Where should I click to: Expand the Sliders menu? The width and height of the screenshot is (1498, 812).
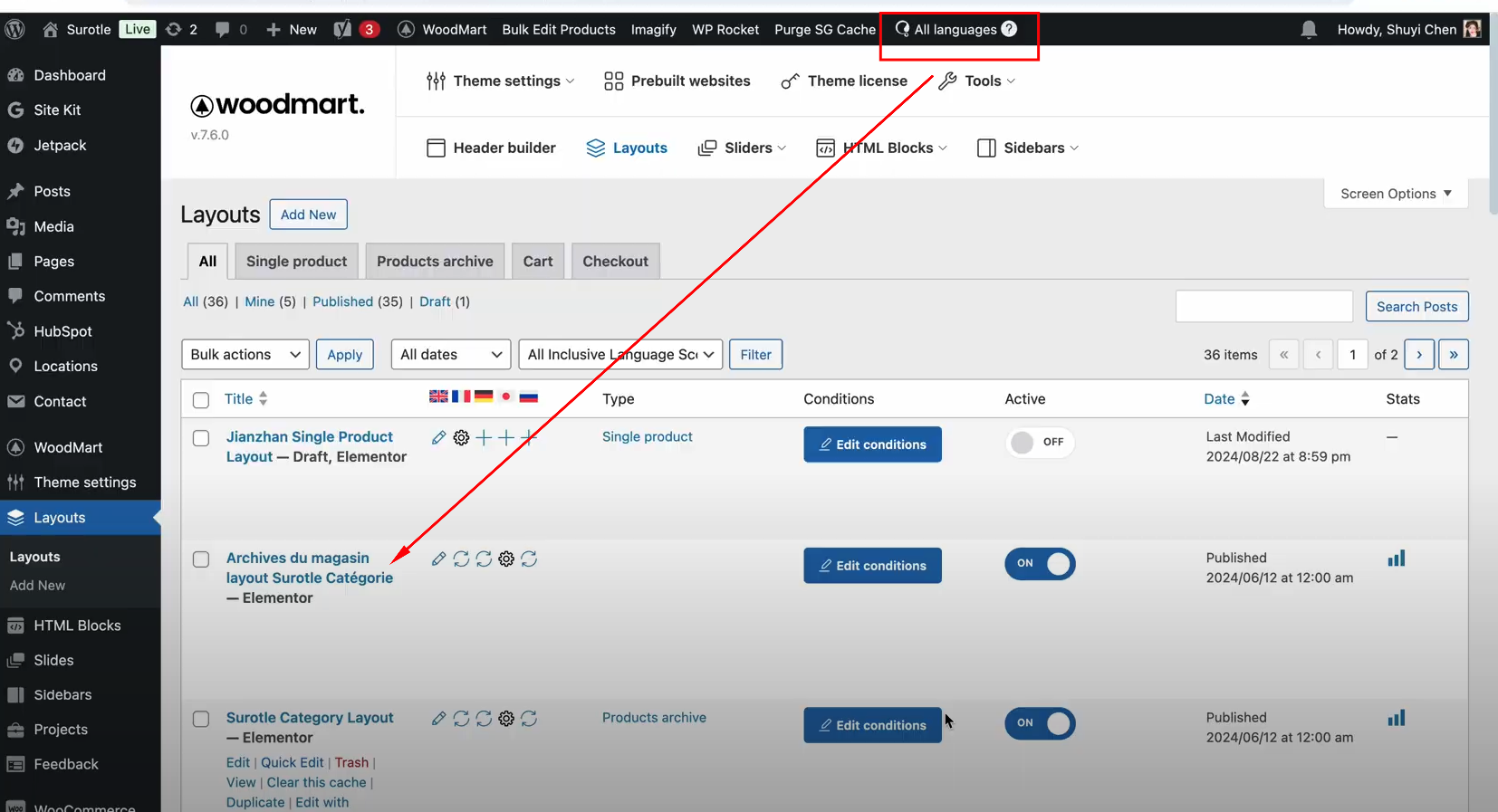point(742,148)
